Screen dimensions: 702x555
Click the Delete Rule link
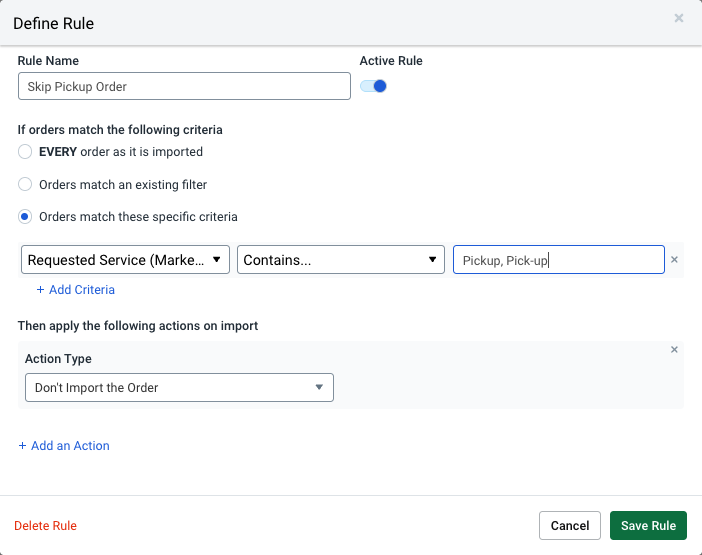click(45, 526)
